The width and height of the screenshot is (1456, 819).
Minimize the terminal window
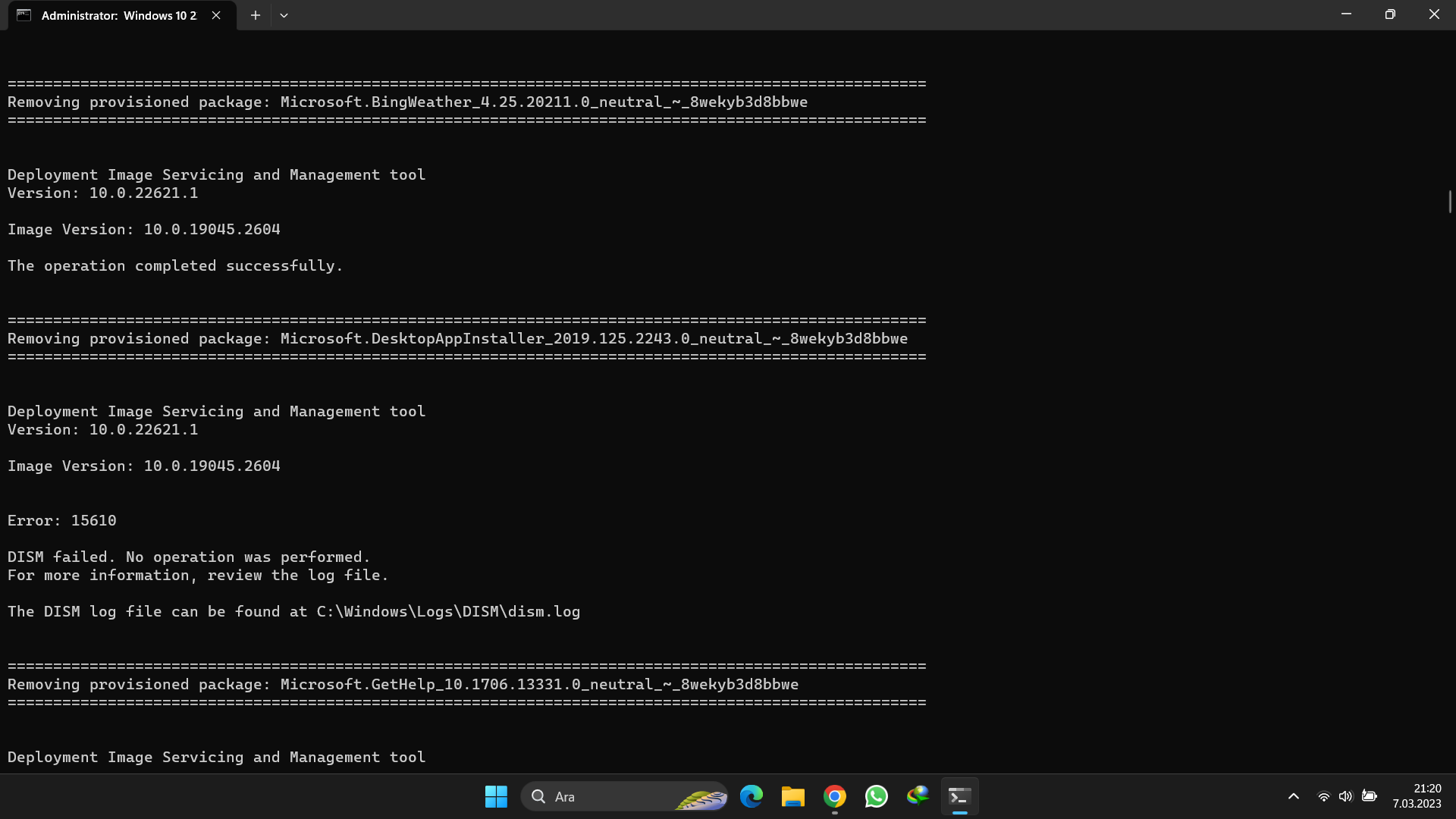click(1346, 14)
